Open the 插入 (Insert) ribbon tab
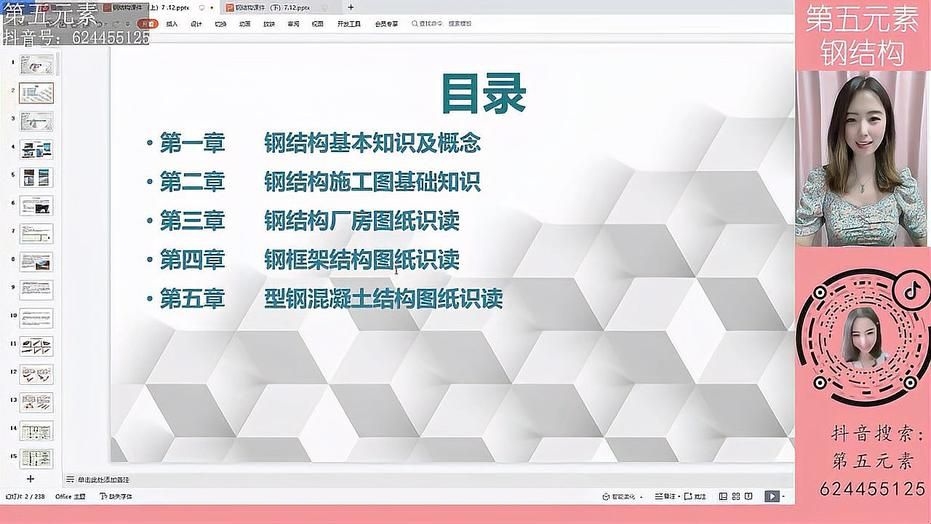 pos(172,24)
